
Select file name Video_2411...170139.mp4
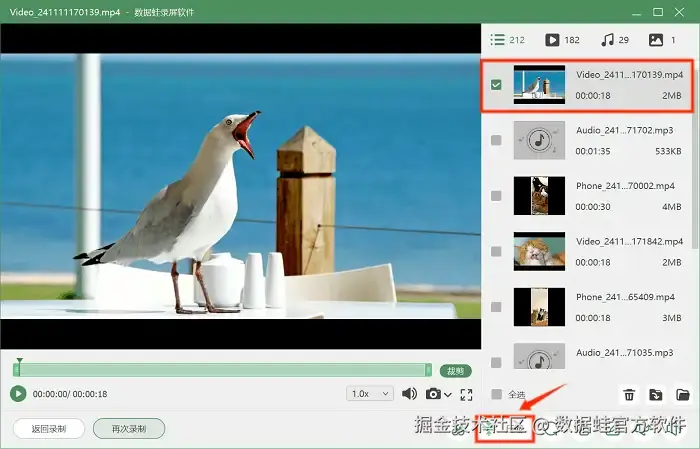click(x=629, y=75)
